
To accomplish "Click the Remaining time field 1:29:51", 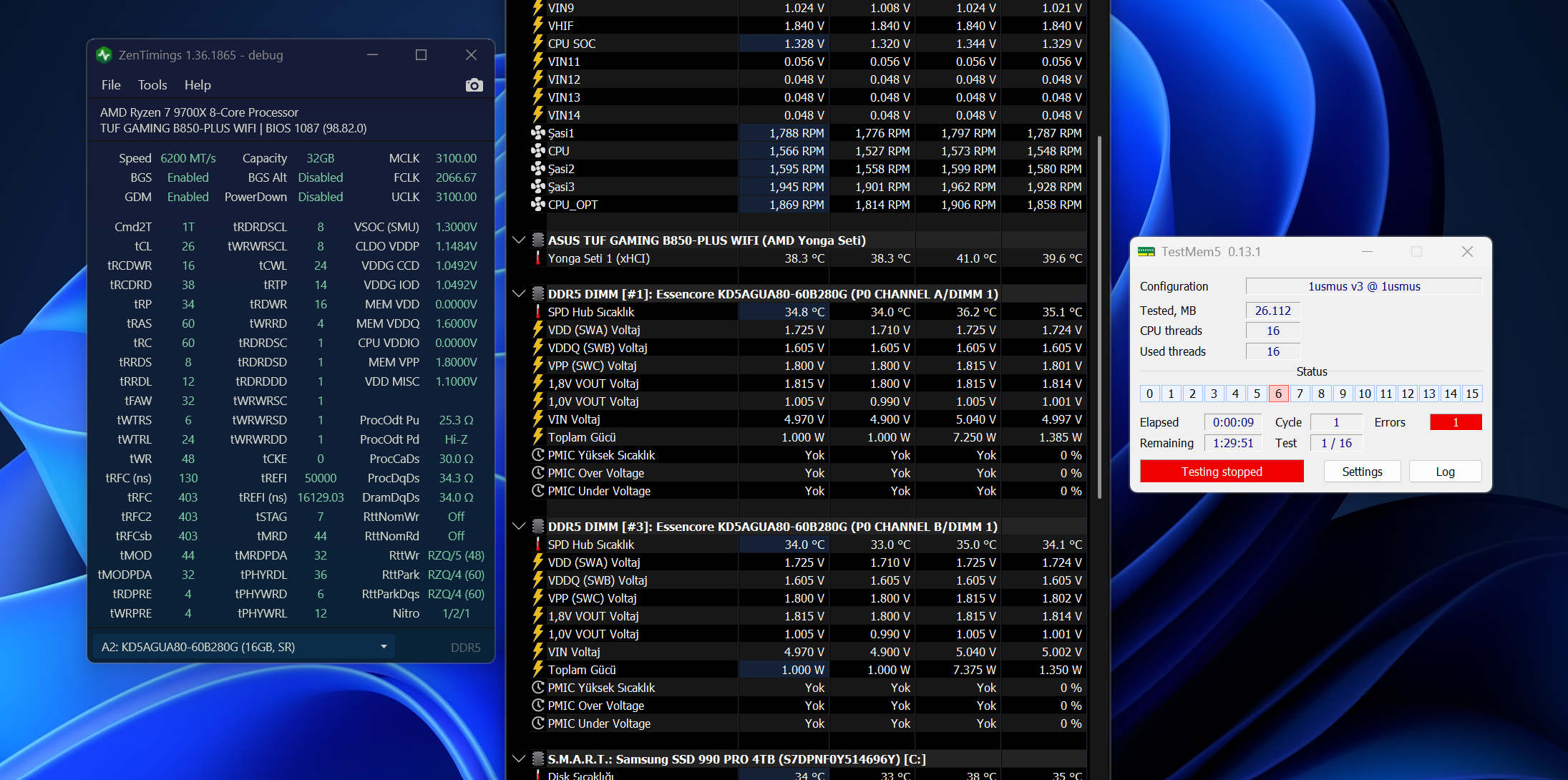I will pos(1233,443).
